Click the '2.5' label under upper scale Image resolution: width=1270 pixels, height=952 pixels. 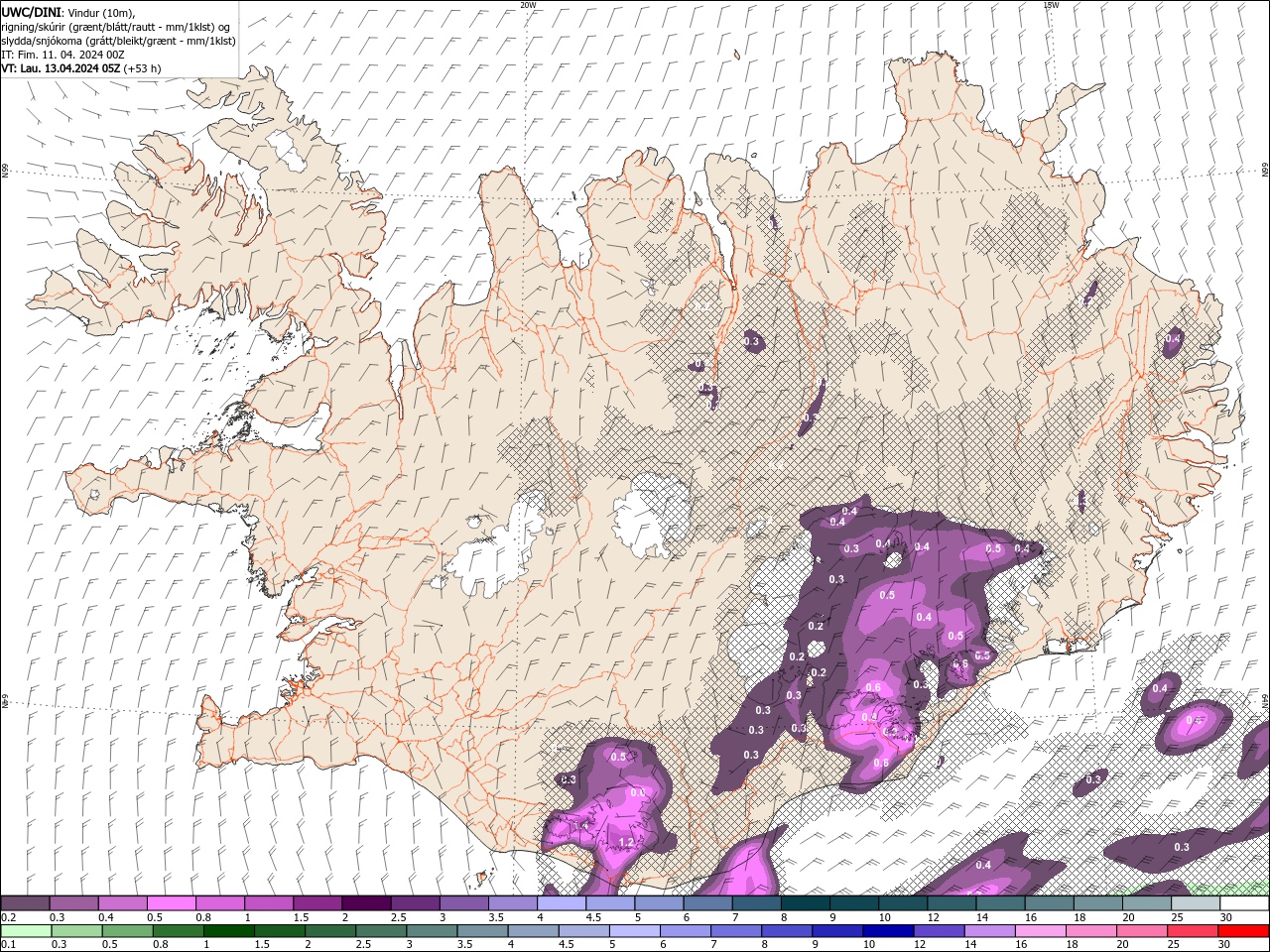coord(399,917)
